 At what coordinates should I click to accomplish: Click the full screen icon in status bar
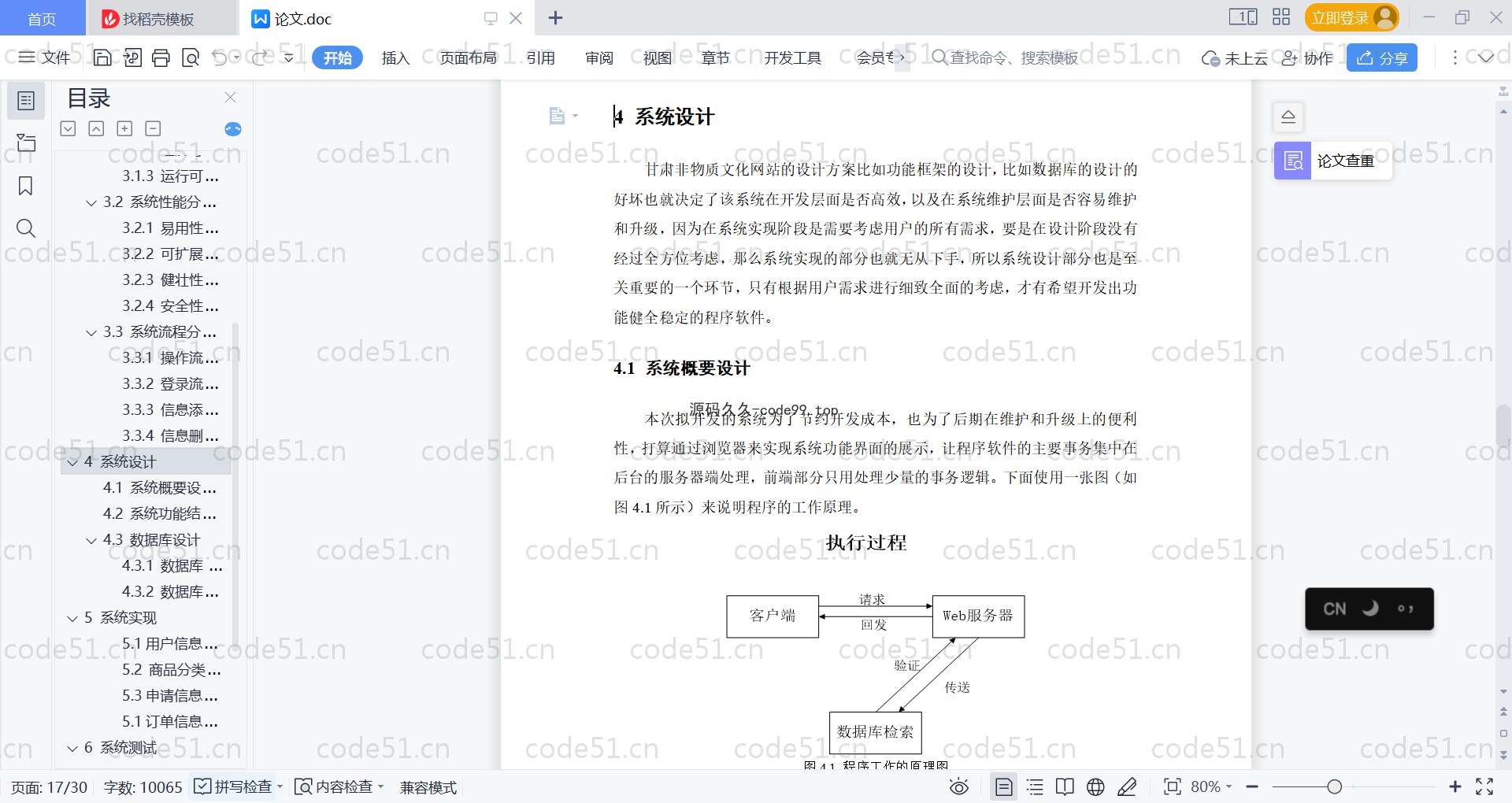1484,786
